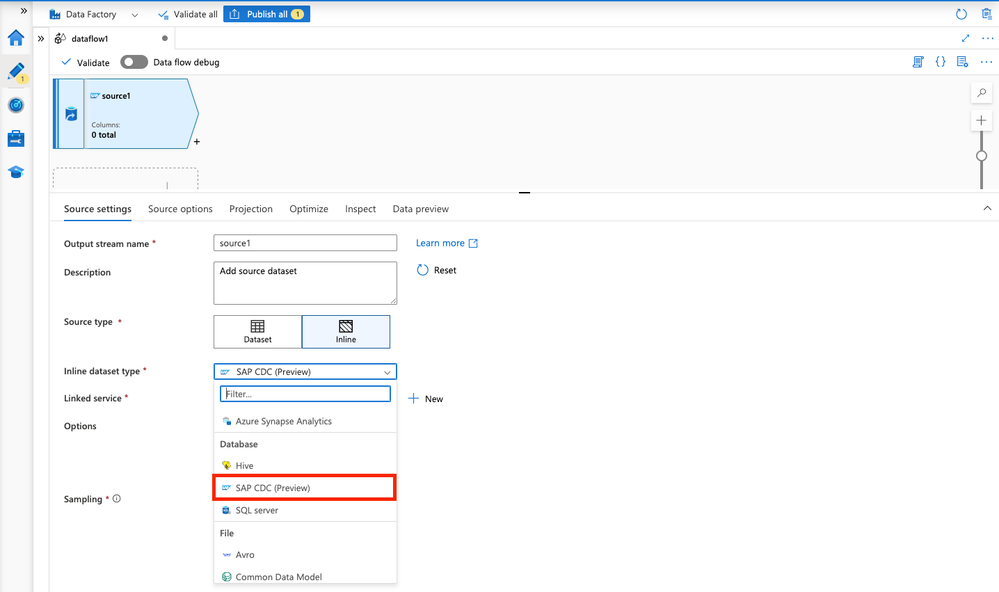The image size is (999, 592).
Task: Choose Avro from the File group
Action: click(305, 555)
